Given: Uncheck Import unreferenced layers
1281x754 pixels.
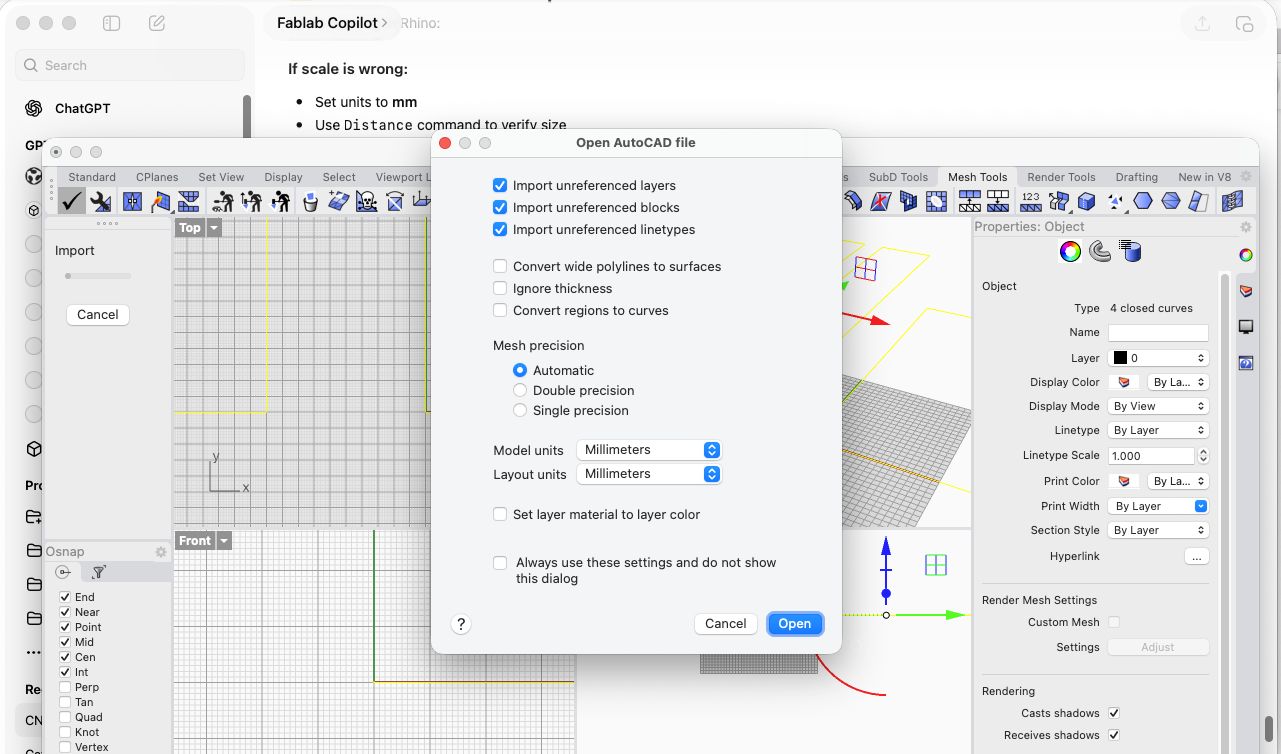Looking at the screenshot, I should tap(500, 185).
